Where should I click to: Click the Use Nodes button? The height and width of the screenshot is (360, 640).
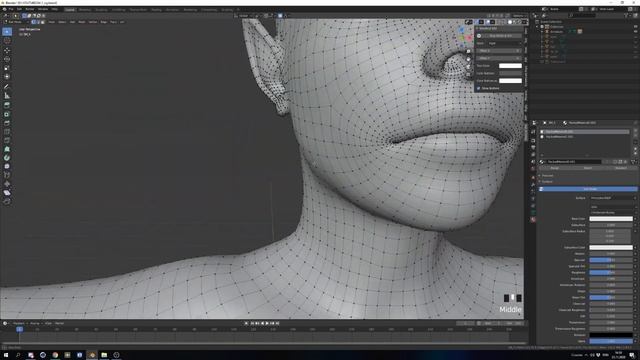588,189
